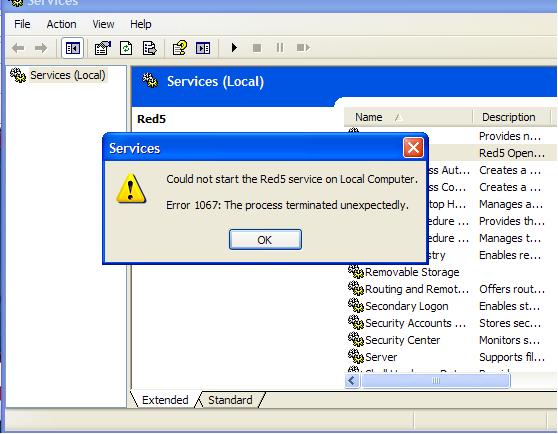Click the Secondary Logon service icon
The width and height of the screenshot is (558, 434).
pyautogui.click(x=356, y=306)
